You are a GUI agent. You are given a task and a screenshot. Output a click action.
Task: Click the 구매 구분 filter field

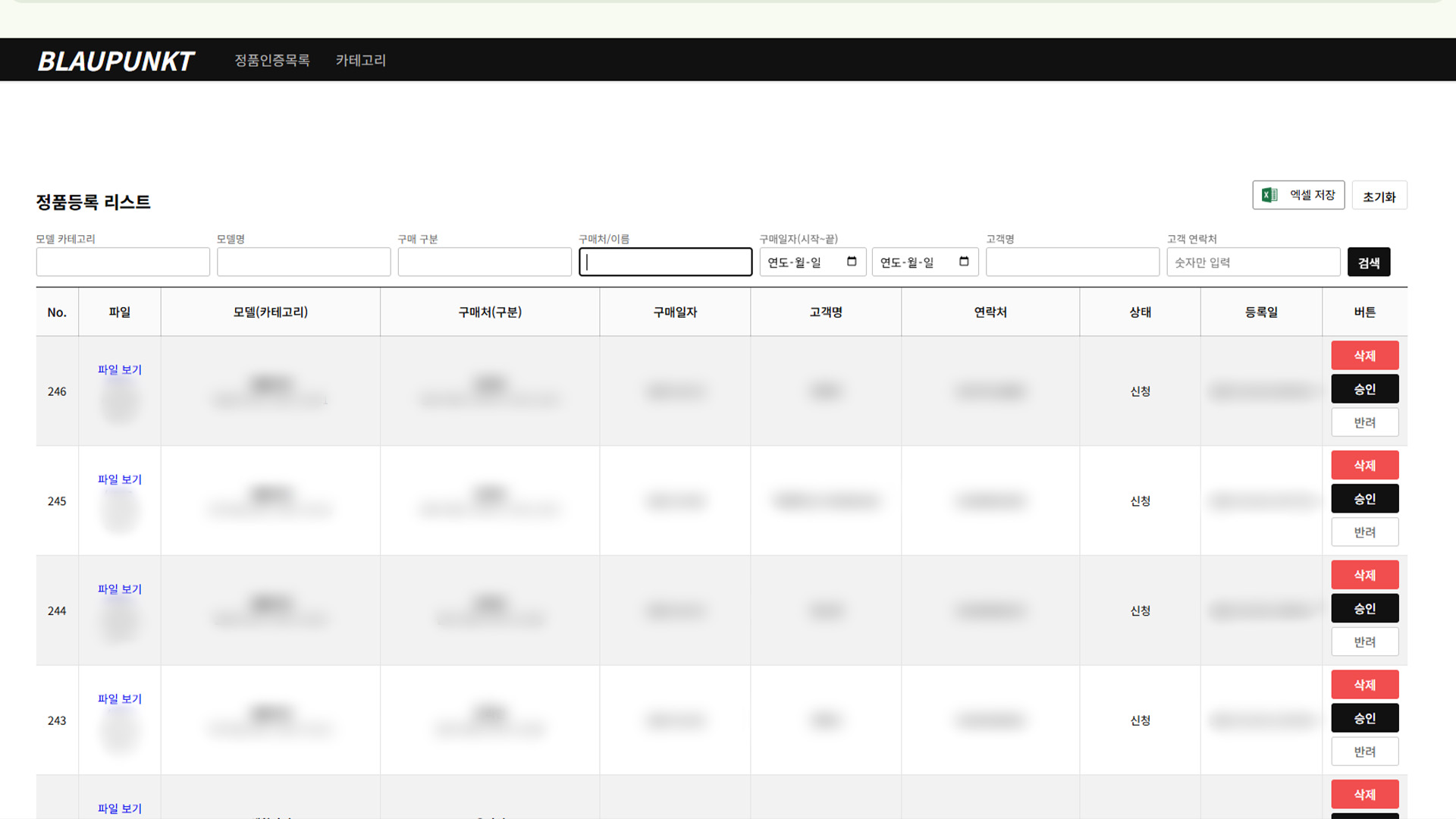click(485, 262)
